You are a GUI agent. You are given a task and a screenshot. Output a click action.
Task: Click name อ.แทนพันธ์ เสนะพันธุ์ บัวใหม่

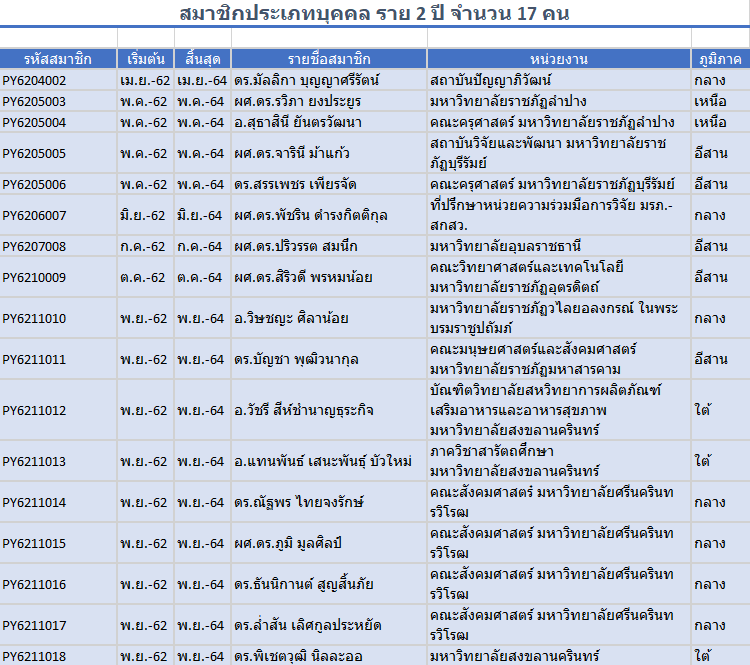click(323, 462)
